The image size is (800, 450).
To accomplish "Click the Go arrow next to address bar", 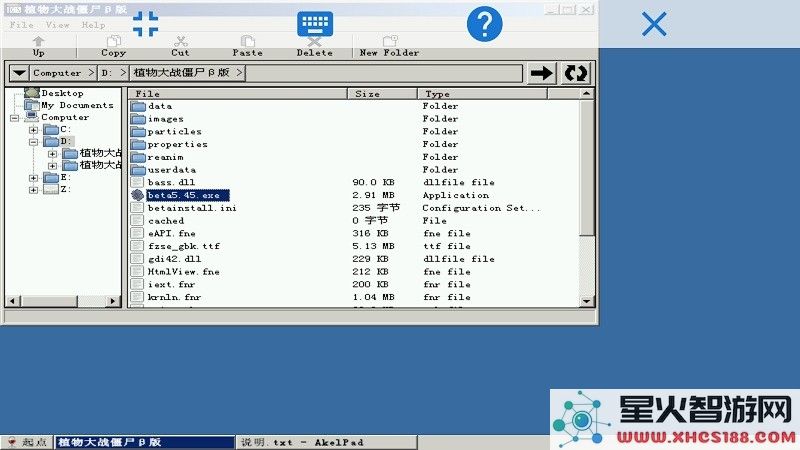I will pyautogui.click(x=541, y=73).
